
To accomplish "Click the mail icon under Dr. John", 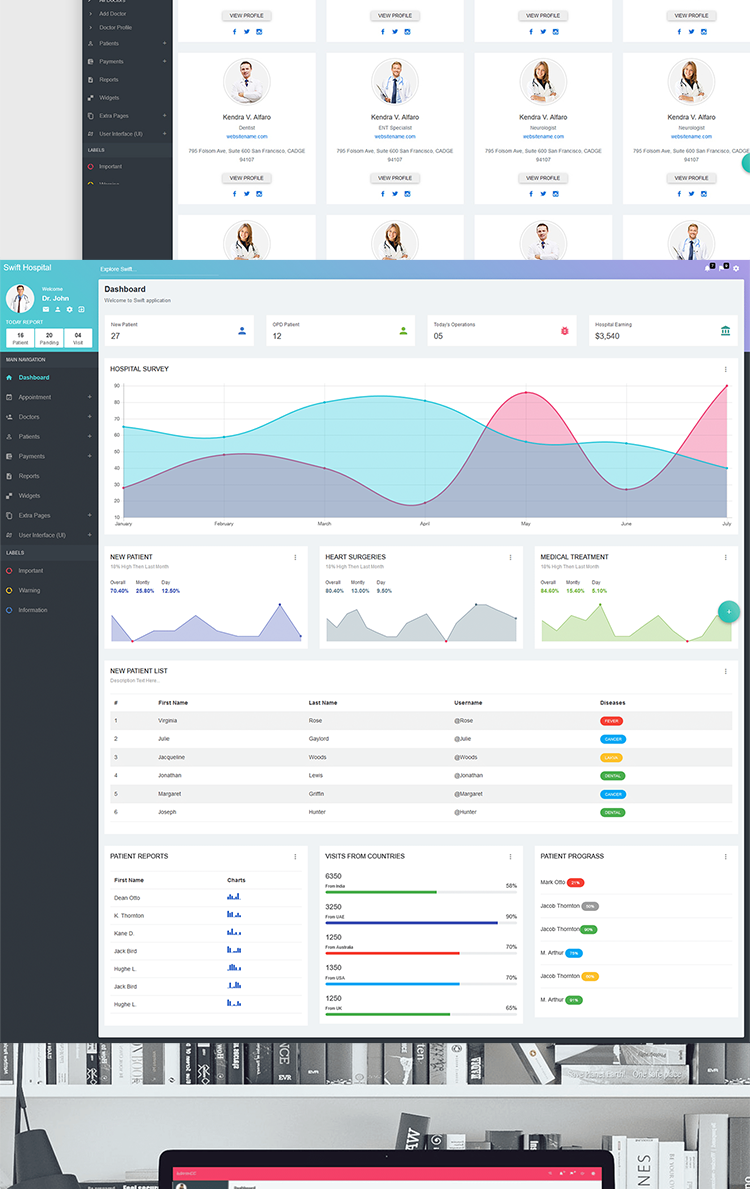I will pos(45,310).
